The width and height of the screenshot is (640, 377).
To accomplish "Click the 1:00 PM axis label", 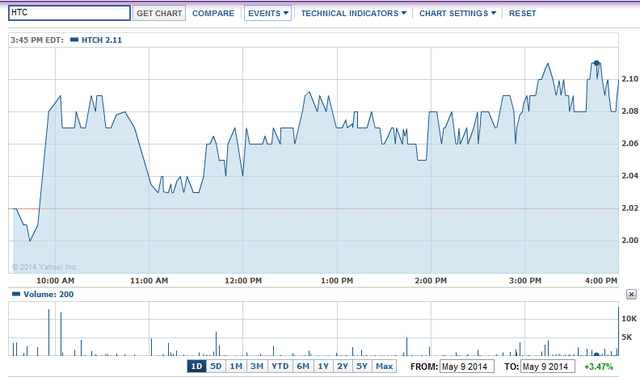I will [337, 280].
